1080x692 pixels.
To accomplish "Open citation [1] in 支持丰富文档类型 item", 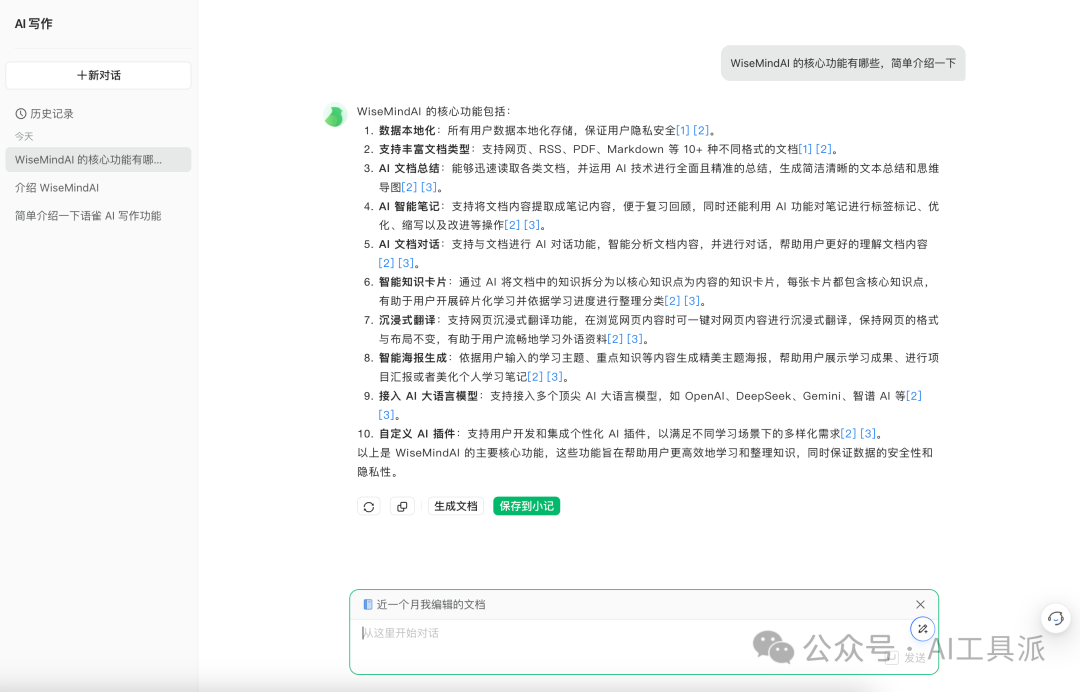I will pyautogui.click(x=805, y=149).
